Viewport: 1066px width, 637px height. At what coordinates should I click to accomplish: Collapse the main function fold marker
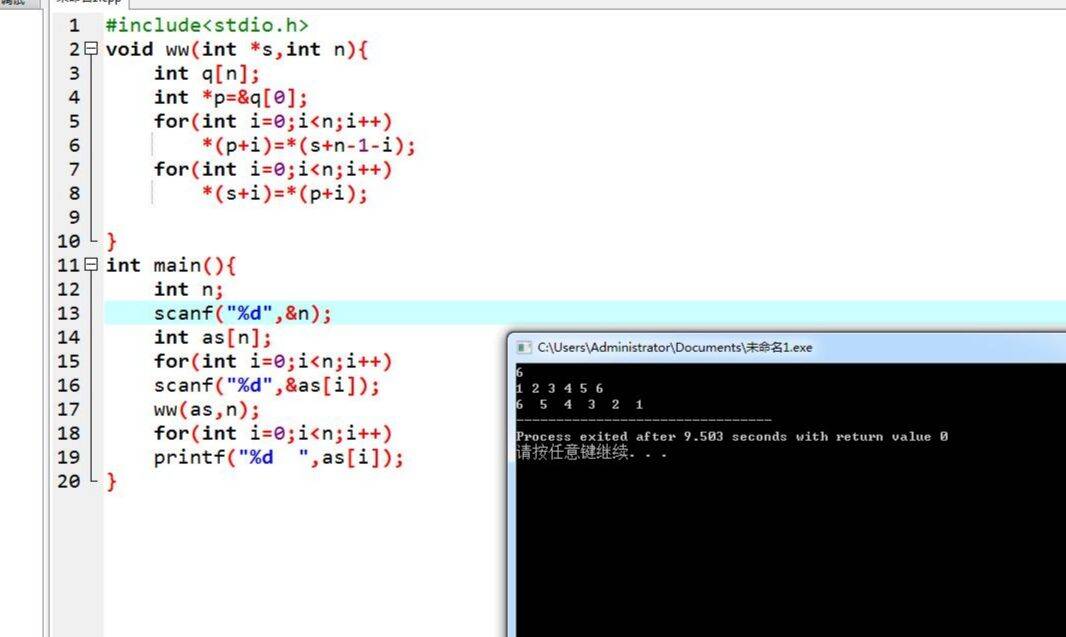[x=91, y=264]
